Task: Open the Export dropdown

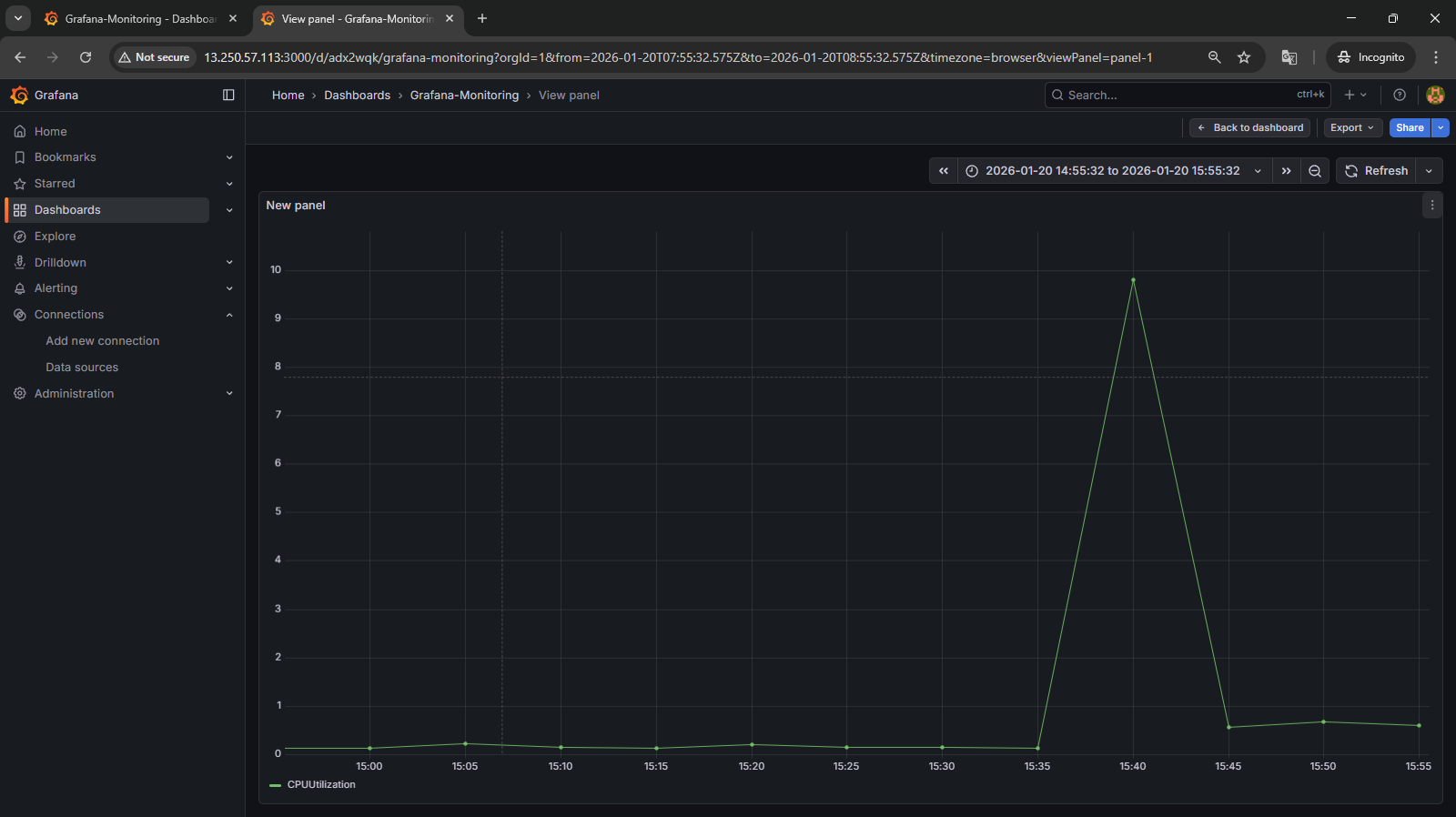Action: 1352,128
